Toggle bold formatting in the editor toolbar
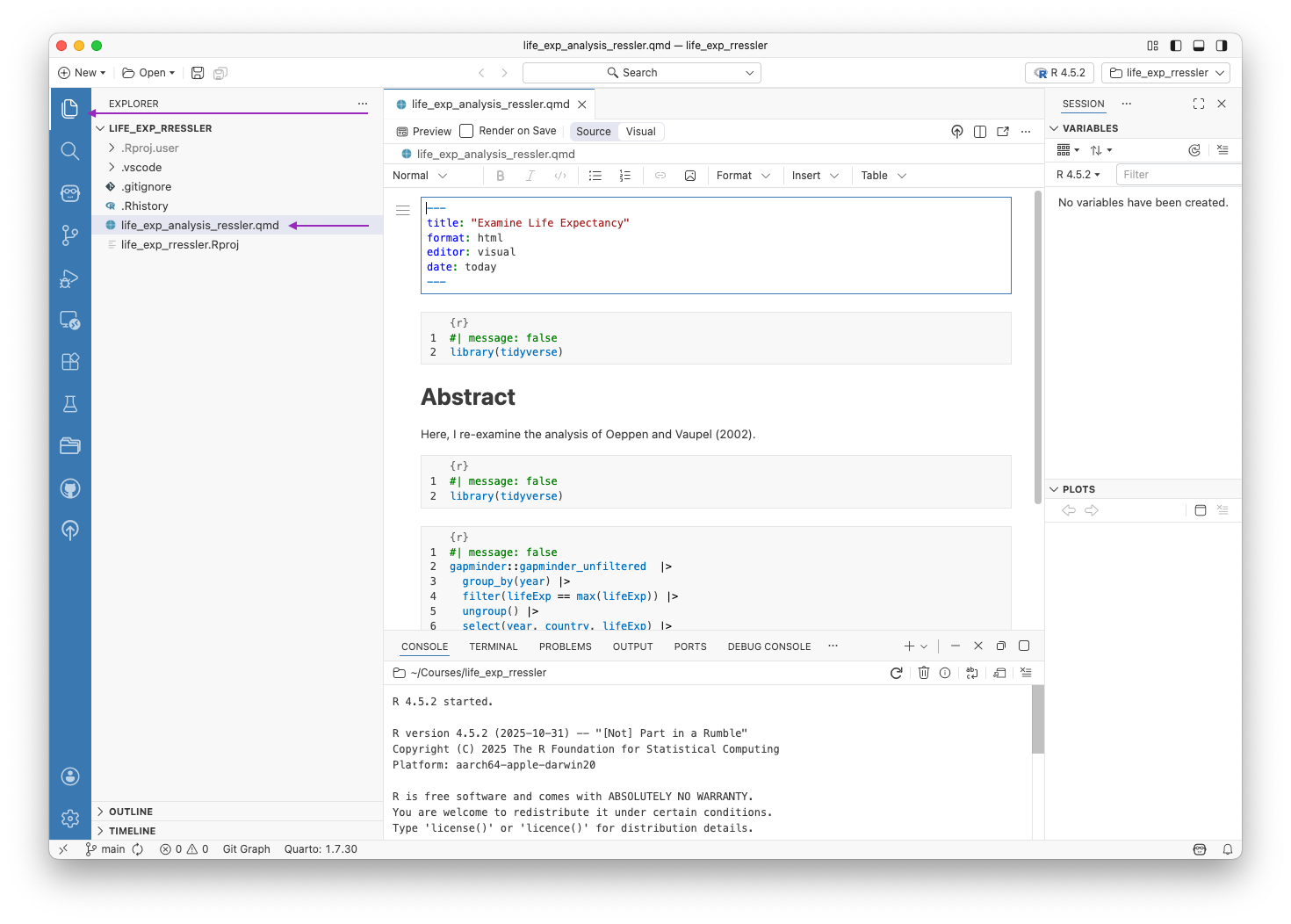This screenshot has height=924, width=1291. click(500, 175)
